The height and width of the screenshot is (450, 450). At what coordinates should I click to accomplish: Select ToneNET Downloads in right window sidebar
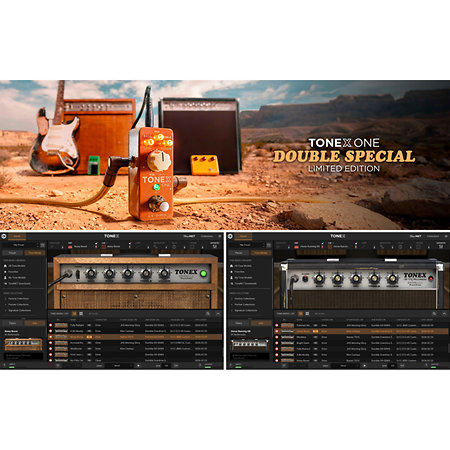click(244, 283)
